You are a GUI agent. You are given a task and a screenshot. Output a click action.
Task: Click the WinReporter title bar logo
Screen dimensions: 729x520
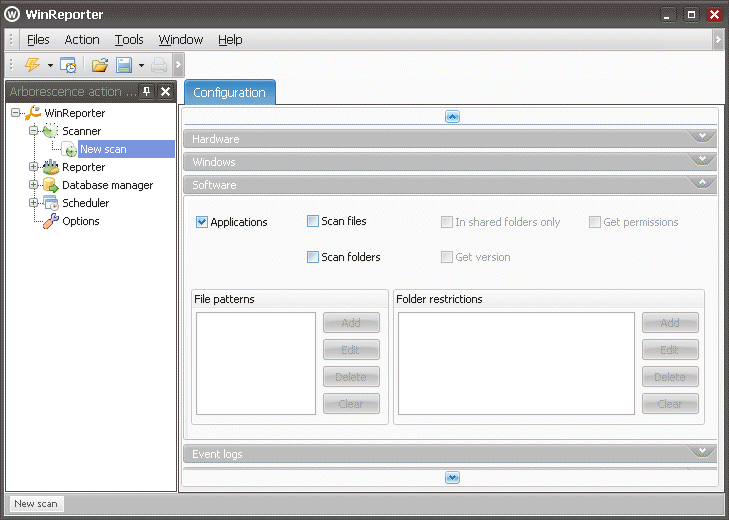click(x=12, y=14)
